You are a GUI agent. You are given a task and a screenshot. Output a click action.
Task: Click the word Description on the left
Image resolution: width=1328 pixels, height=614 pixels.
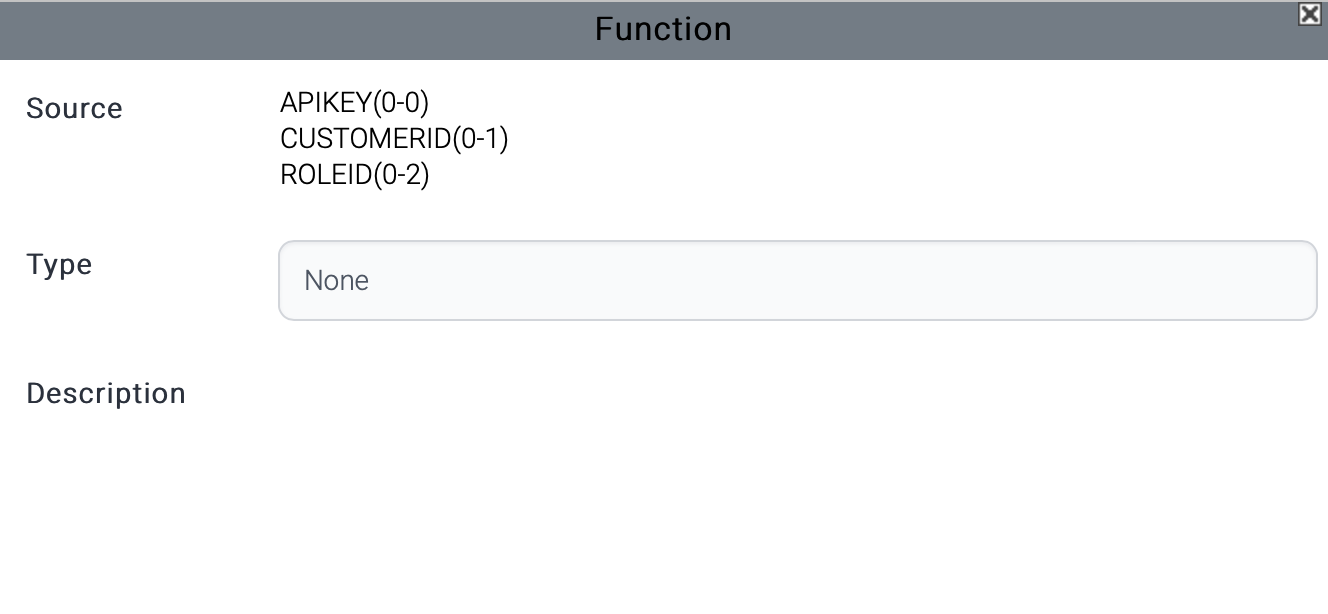pyautogui.click(x=106, y=394)
